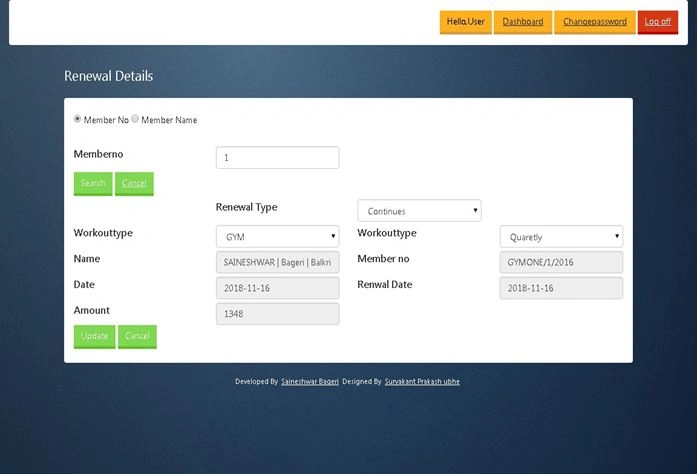Click the Renwal Date field
The image size is (697, 474).
click(561, 288)
